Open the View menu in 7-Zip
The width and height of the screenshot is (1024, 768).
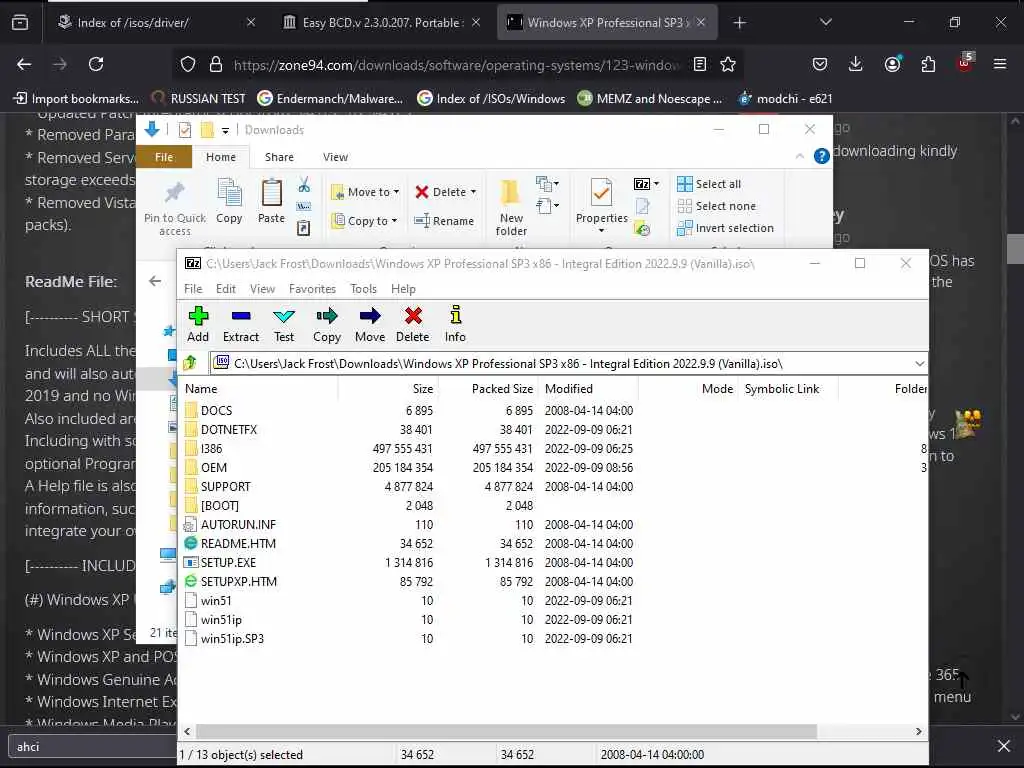(263, 289)
